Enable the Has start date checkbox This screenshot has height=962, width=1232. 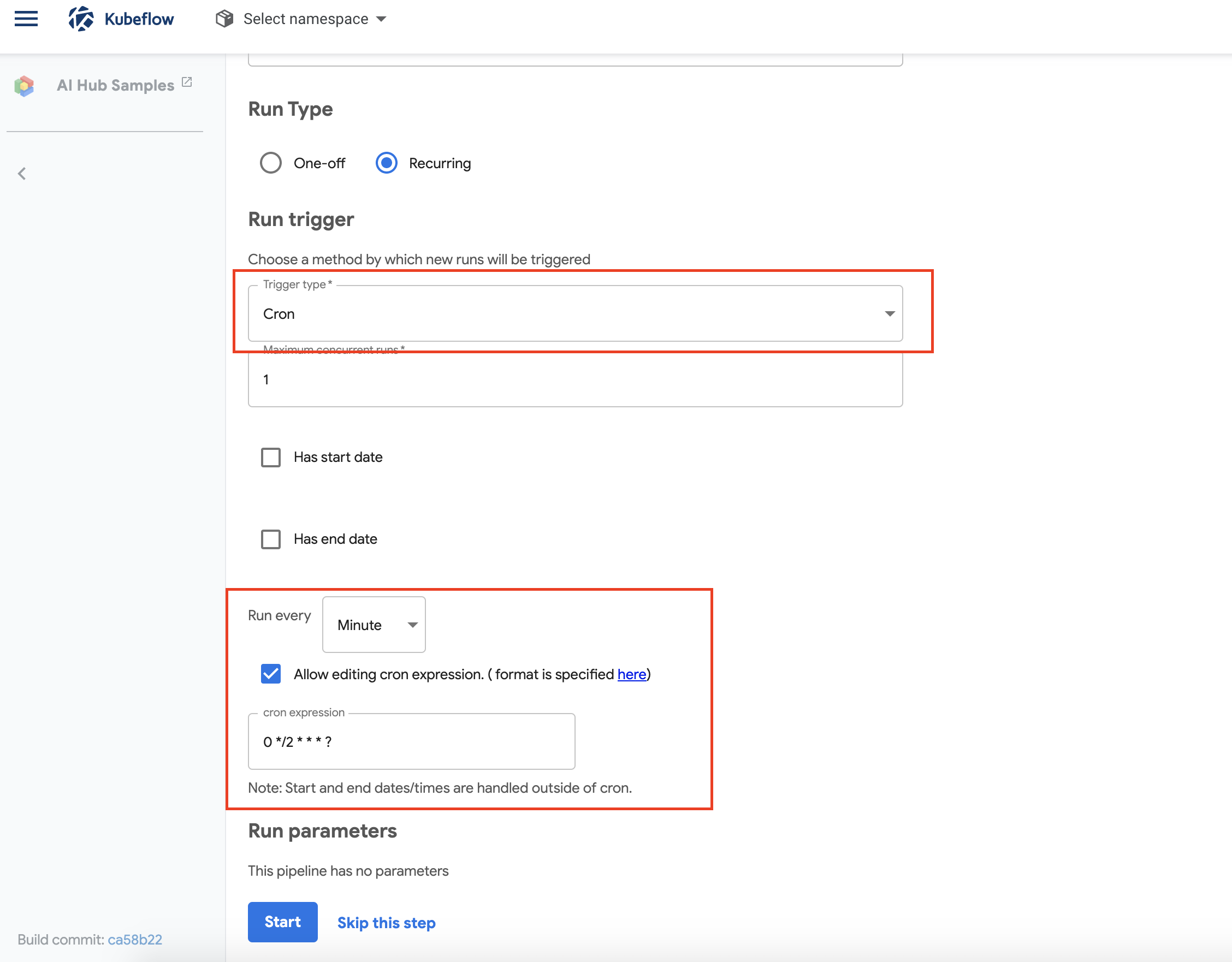[271, 458]
